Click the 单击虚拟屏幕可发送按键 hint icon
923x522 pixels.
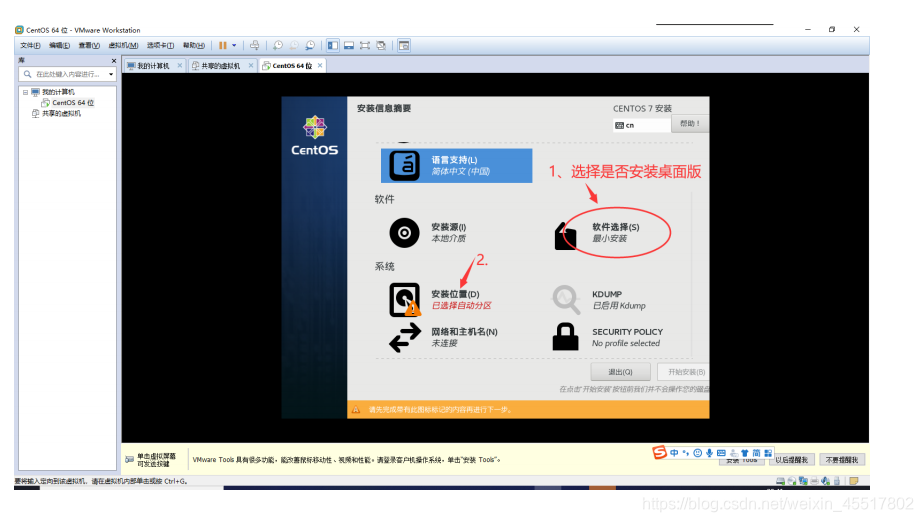pos(130,460)
